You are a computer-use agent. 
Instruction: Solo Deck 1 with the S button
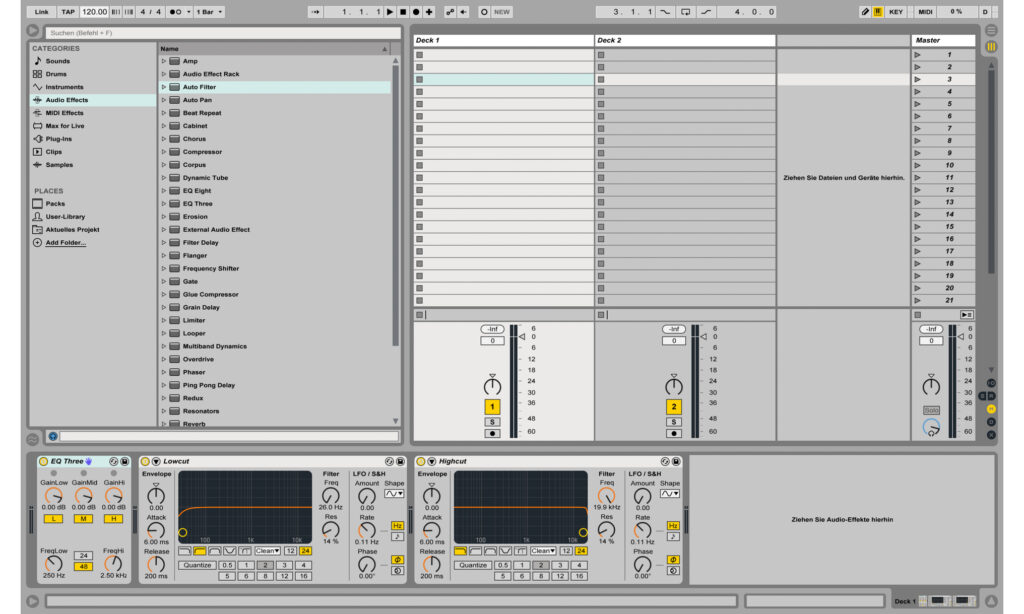click(x=492, y=422)
